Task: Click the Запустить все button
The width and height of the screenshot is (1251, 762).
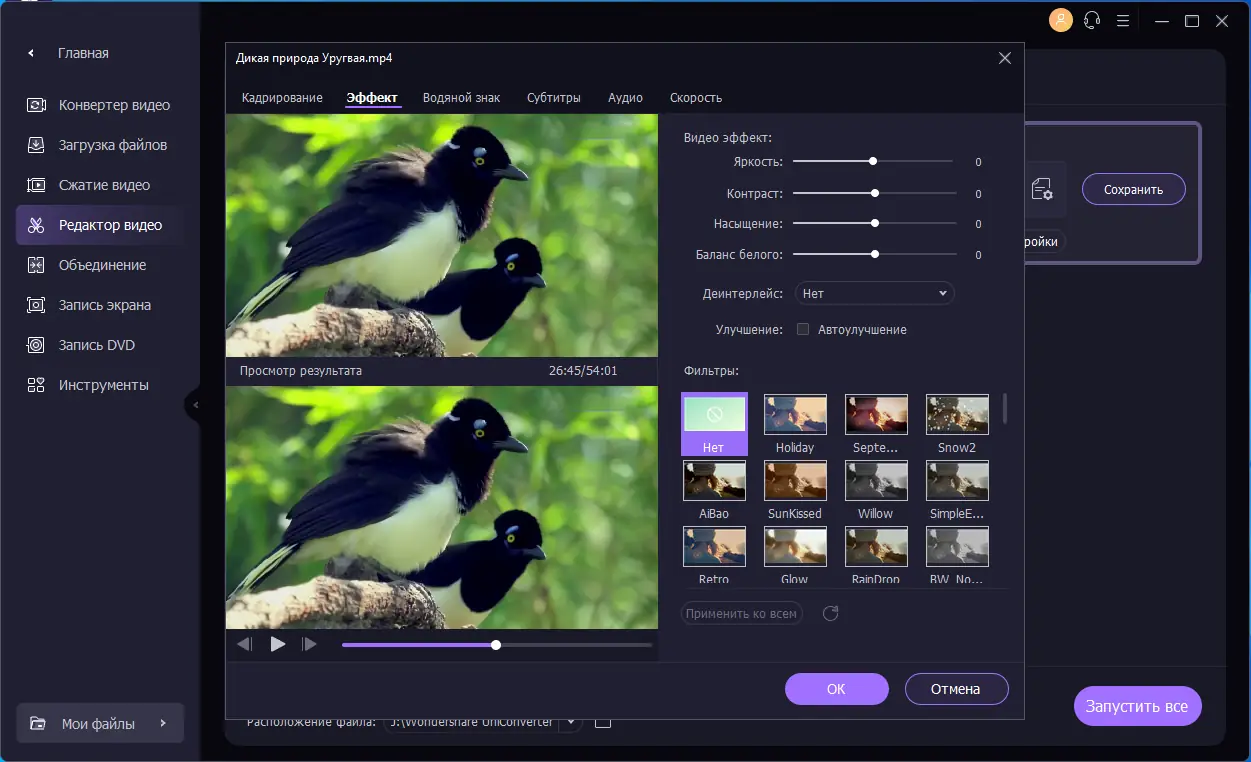Action: click(x=1137, y=706)
